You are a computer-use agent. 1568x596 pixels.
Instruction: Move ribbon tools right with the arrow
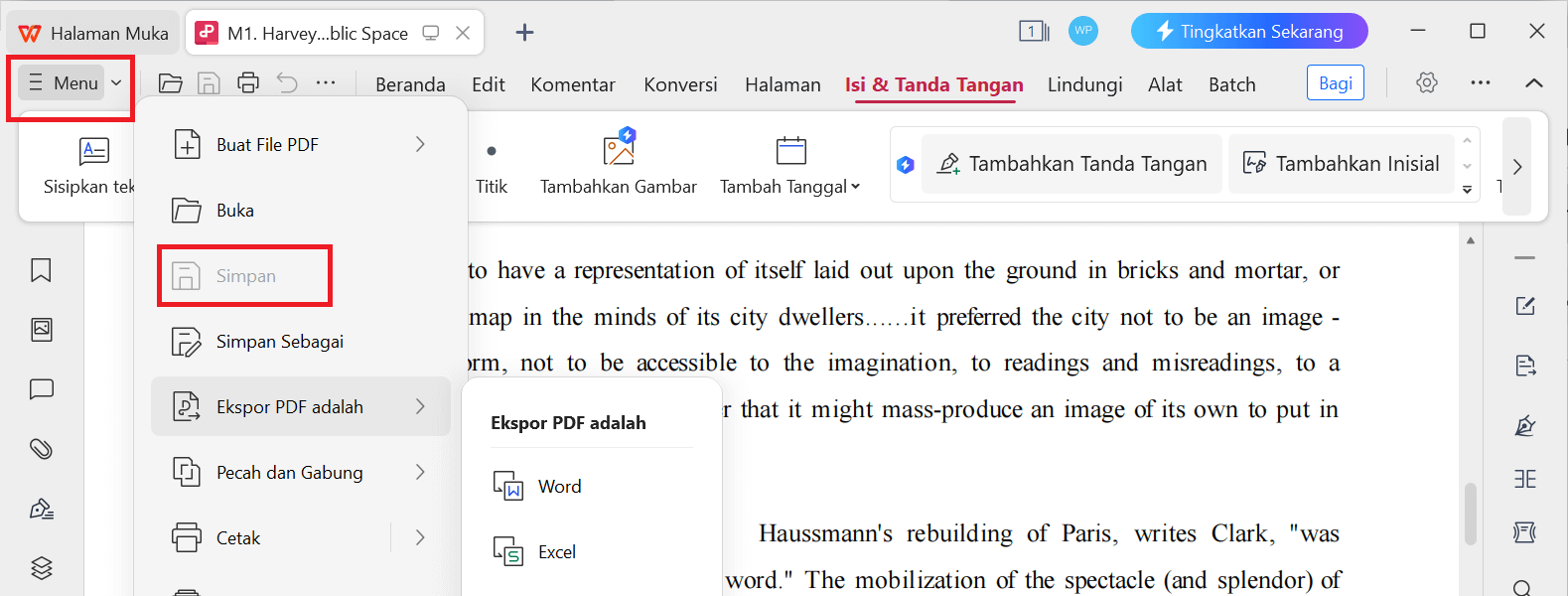tap(1516, 166)
